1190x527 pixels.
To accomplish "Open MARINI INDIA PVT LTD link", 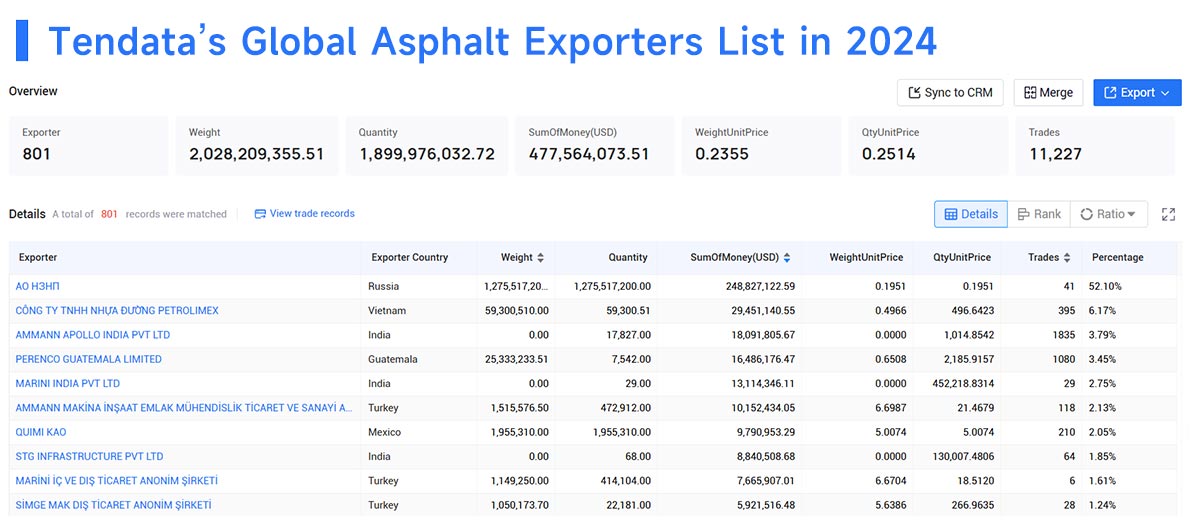I will pos(68,383).
